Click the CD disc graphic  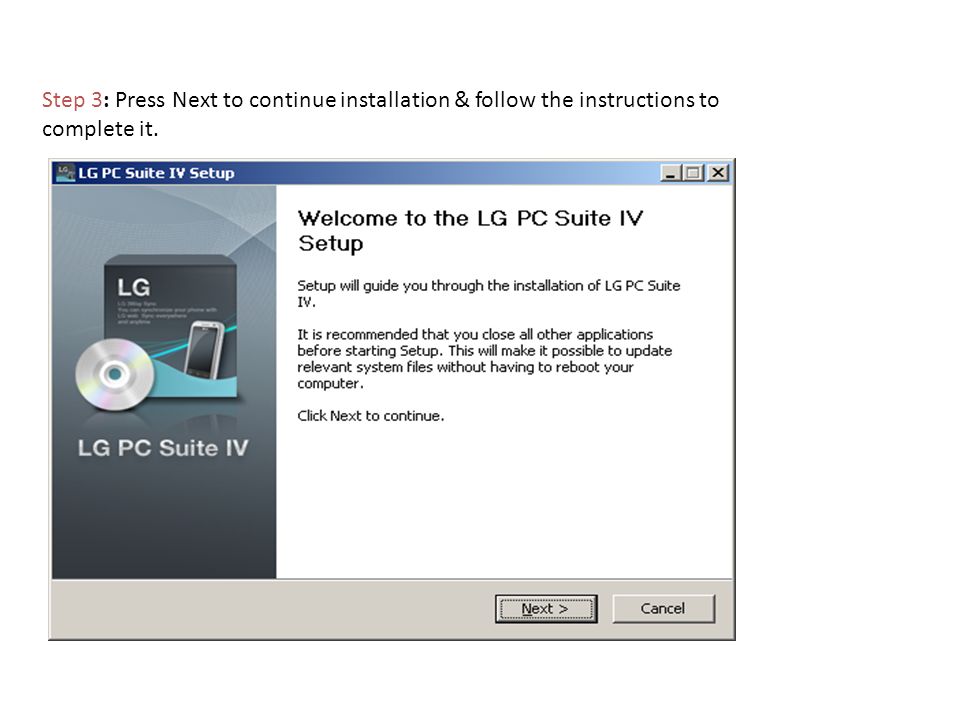[114, 373]
